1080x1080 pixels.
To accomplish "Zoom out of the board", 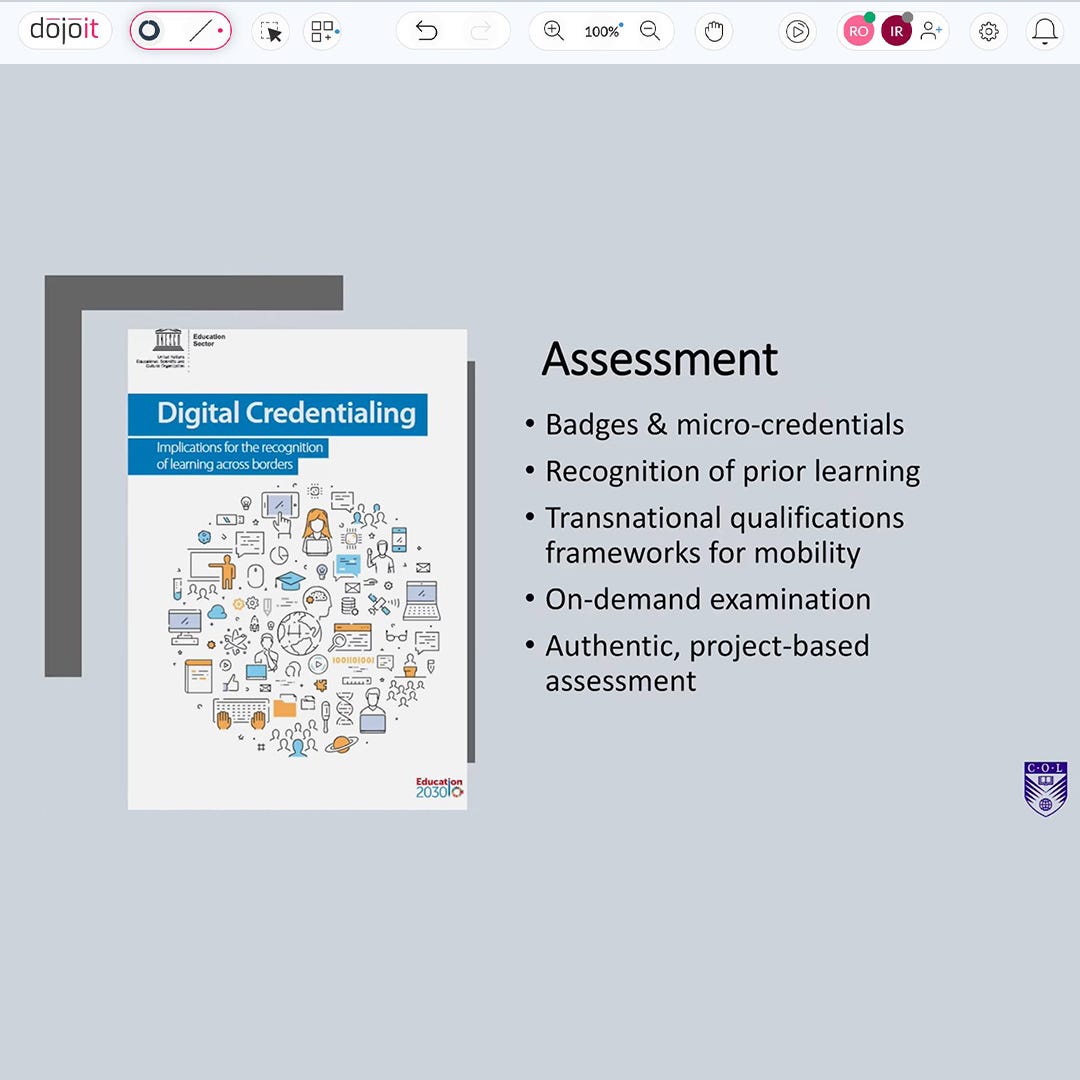I will tap(650, 31).
